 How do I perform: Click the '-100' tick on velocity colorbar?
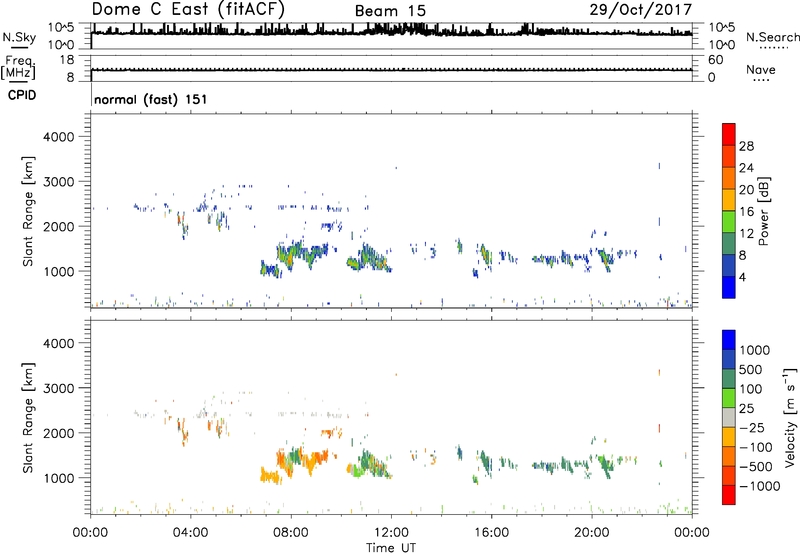click(755, 447)
